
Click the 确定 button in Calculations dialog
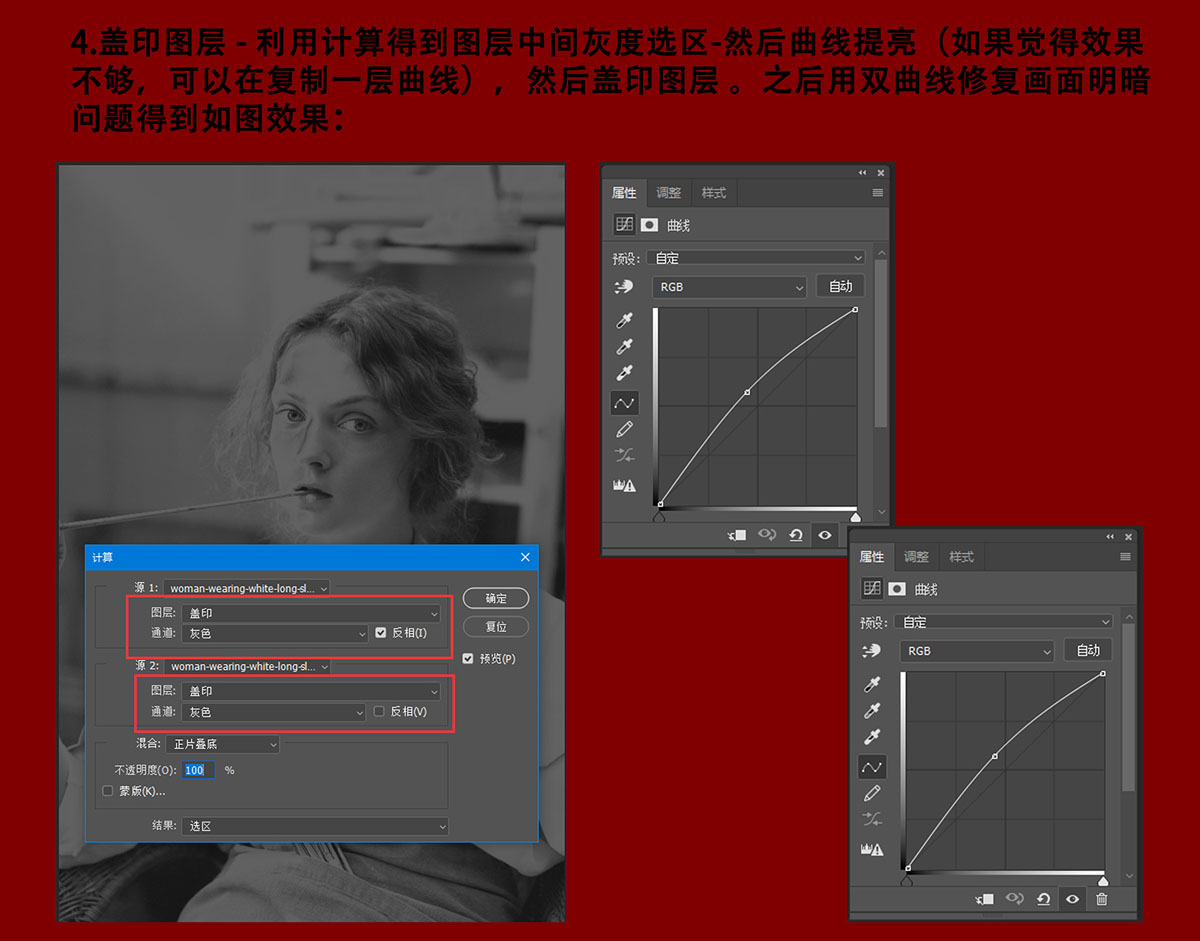pyautogui.click(x=496, y=598)
